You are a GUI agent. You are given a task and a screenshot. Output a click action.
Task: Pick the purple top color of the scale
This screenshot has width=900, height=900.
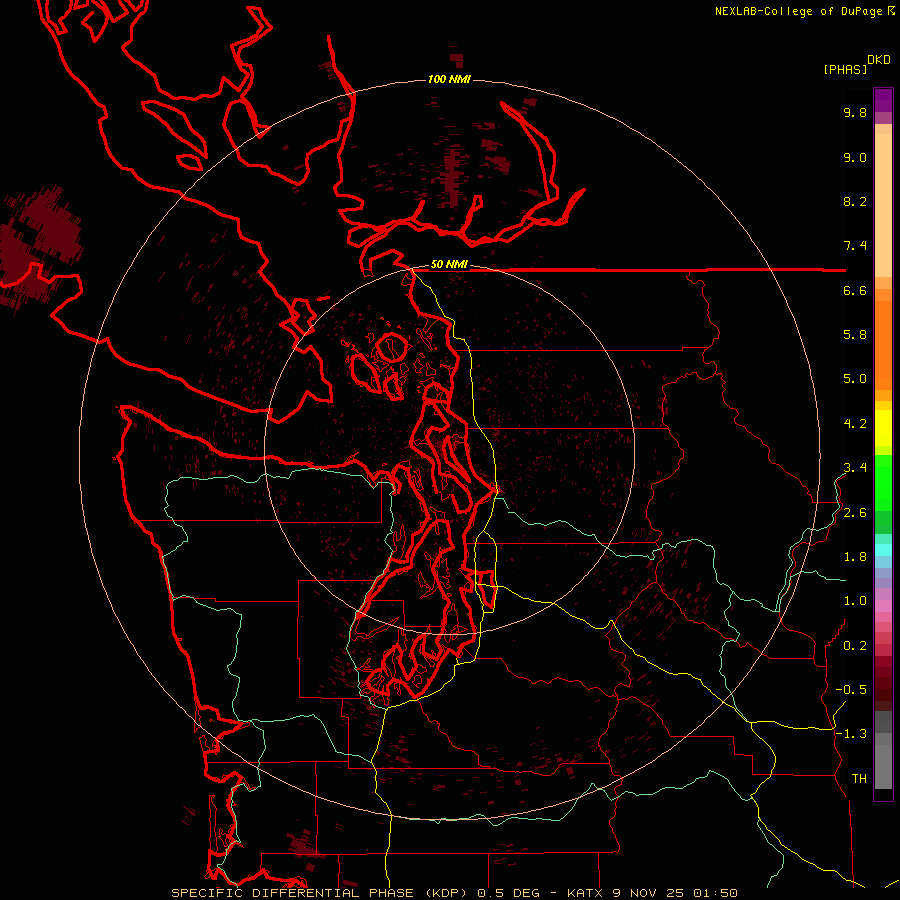click(x=883, y=100)
